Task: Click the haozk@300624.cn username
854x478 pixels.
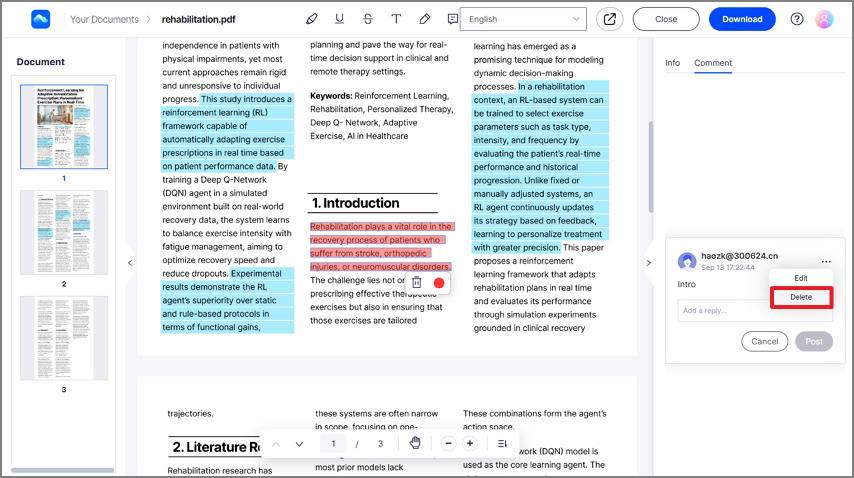Action: coord(739,255)
